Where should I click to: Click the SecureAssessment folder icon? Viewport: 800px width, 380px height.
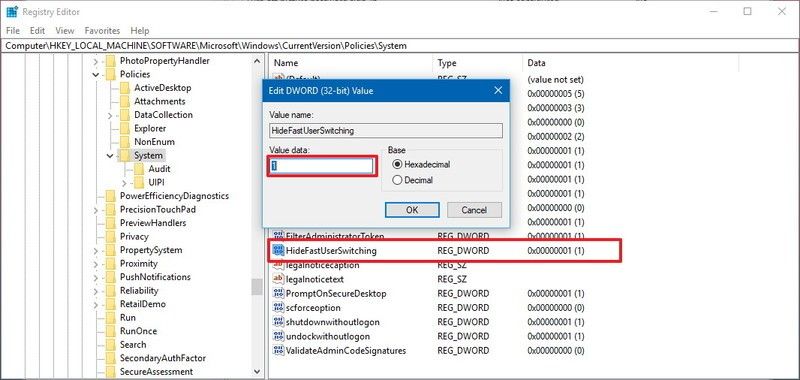(x=111, y=372)
